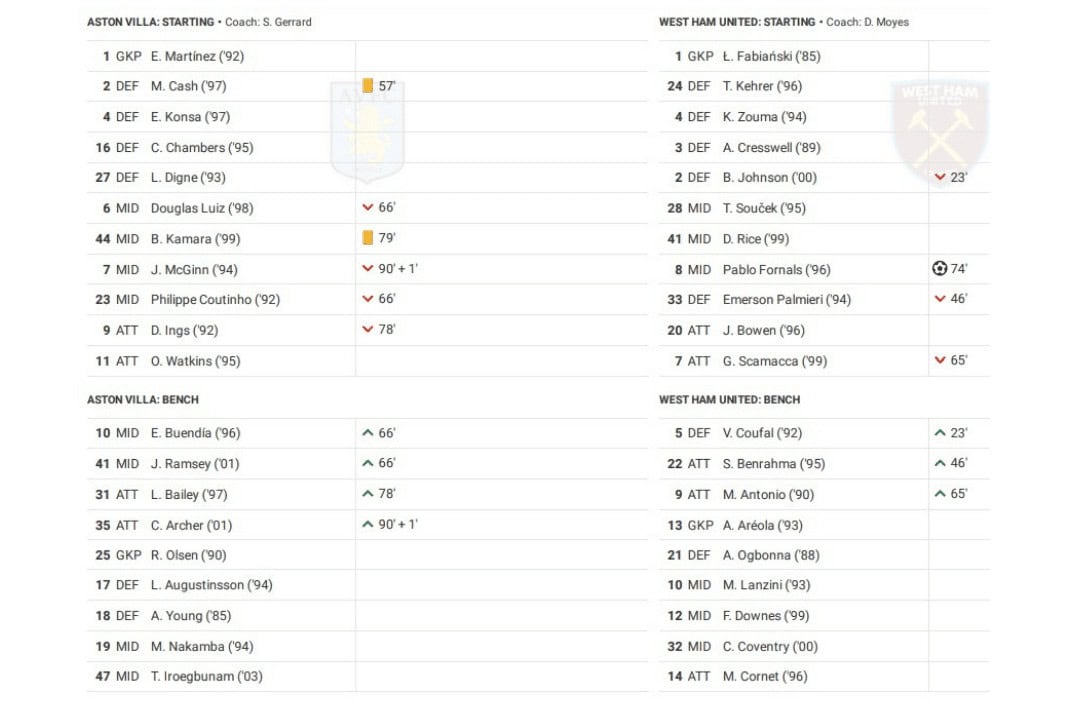The image size is (1068, 712).
Task: Select bench player M. Antonio ('90)
Action: [x=768, y=494]
